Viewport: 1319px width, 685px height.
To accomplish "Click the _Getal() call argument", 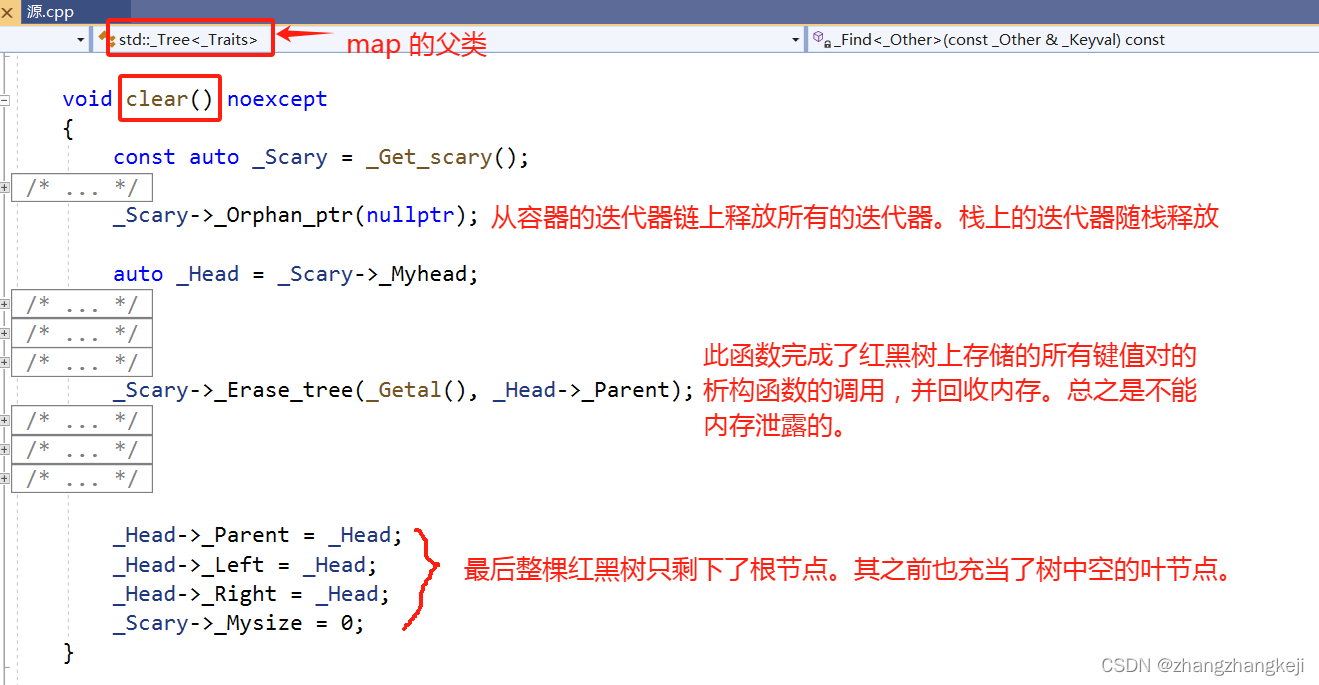I will click(416, 390).
